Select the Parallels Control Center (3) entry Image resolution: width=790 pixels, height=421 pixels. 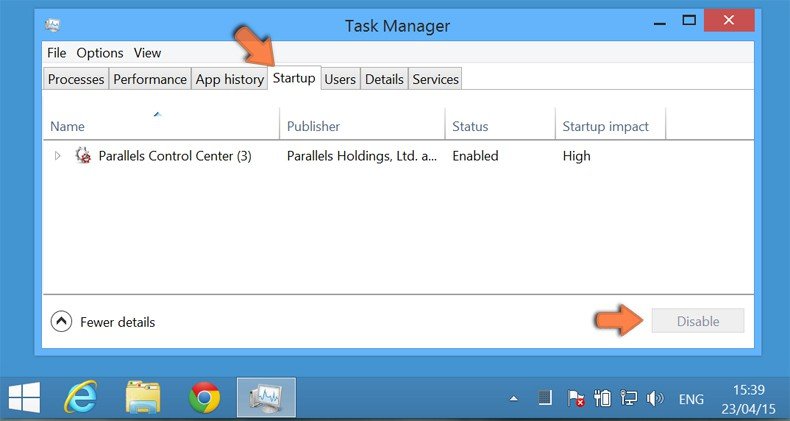point(175,156)
